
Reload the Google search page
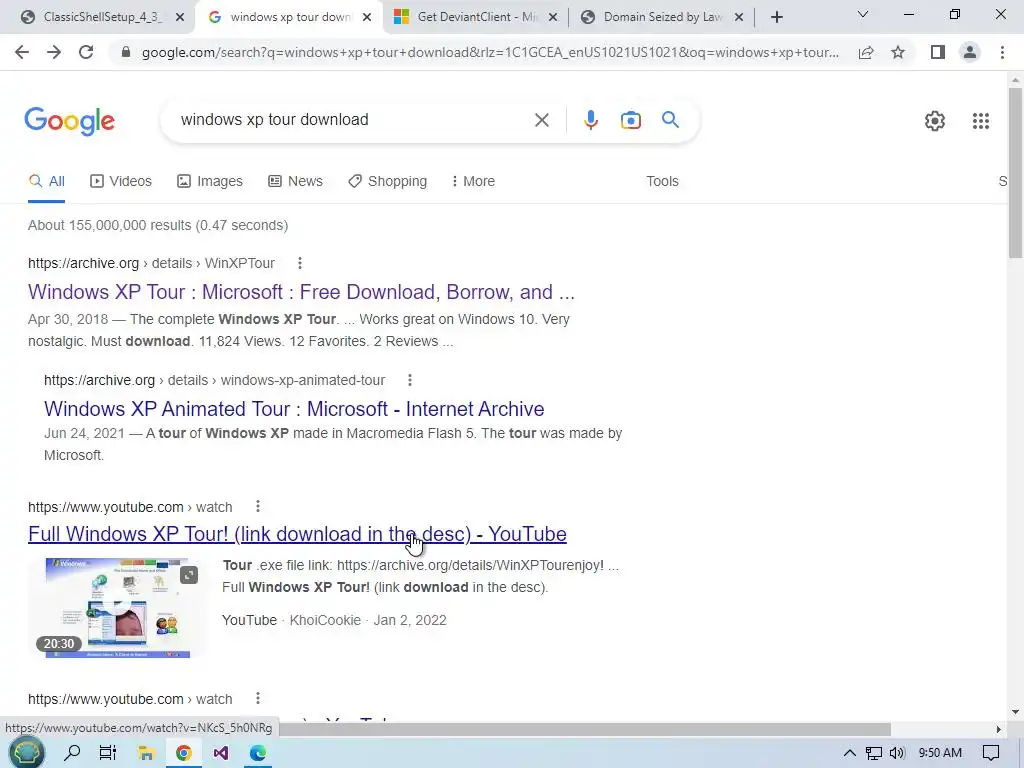pyautogui.click(x=86, y=52)
